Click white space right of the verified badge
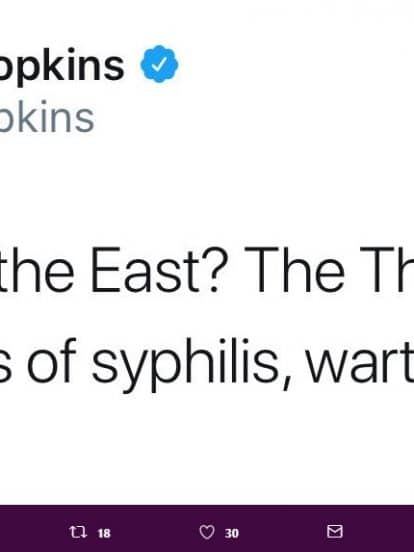This screenshot has width=414, height=552. click(296, 64)
